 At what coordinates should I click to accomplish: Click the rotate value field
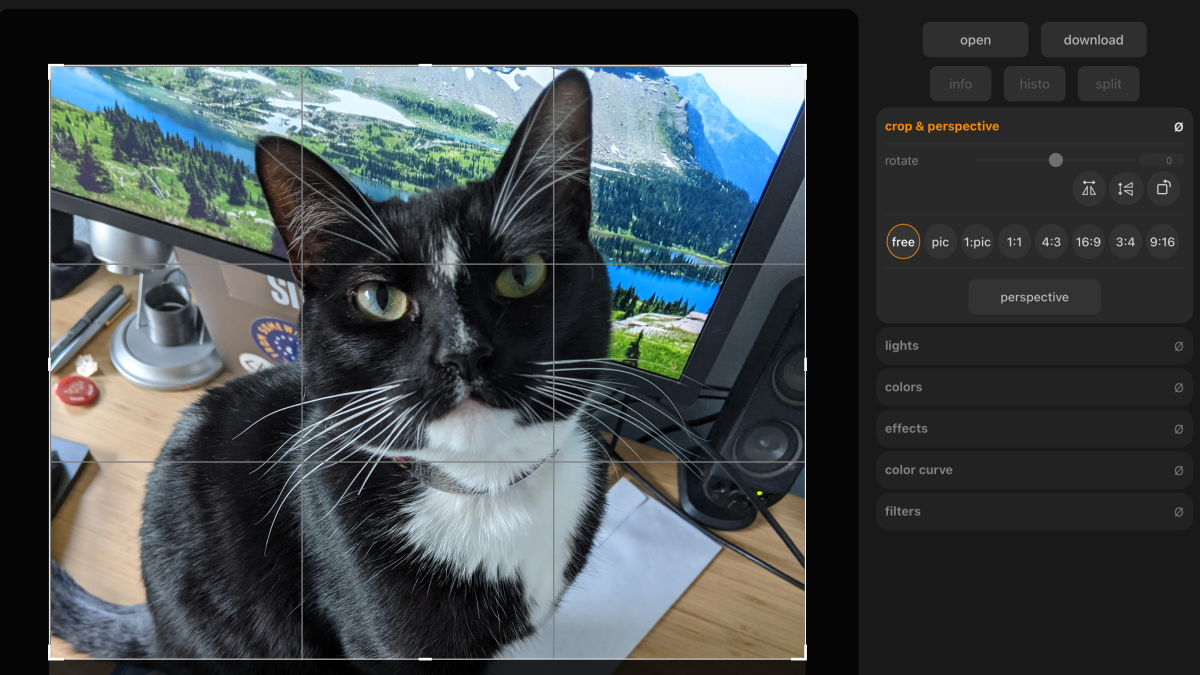coord(1161,160)
